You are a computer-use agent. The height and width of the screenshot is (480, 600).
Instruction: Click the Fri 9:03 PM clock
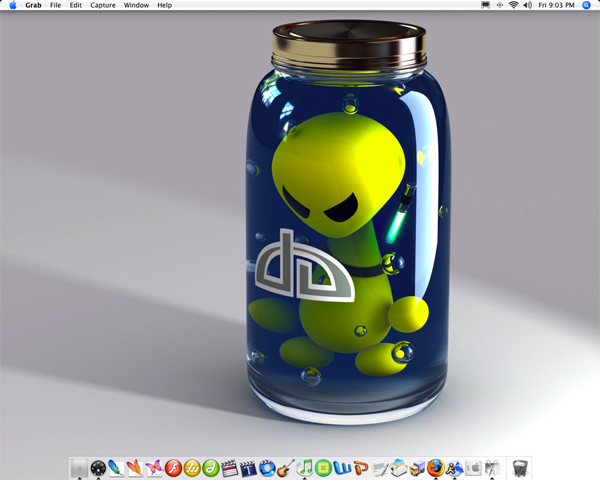[x=556, y=5]
